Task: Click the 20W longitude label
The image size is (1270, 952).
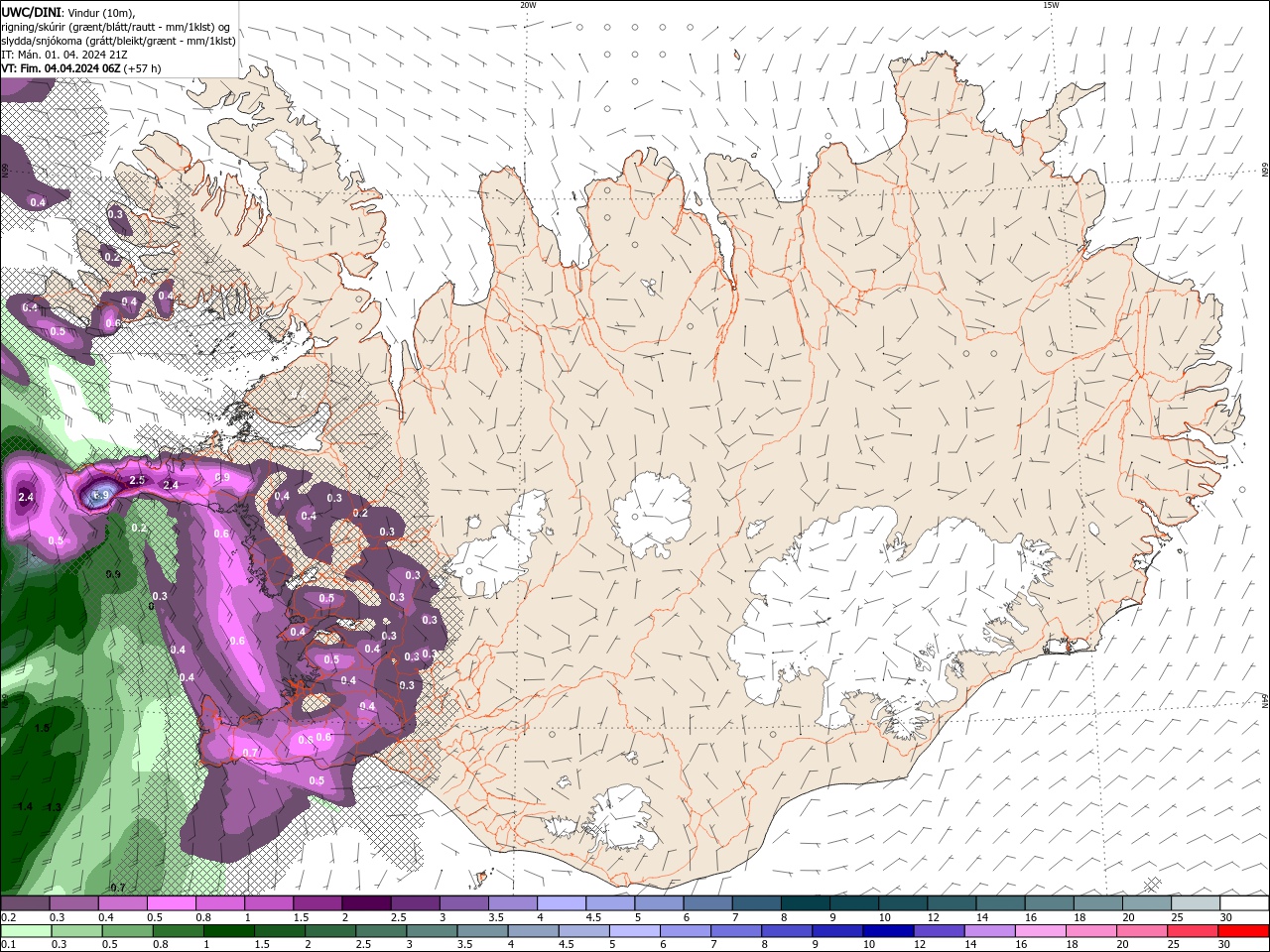Action: 528,5
